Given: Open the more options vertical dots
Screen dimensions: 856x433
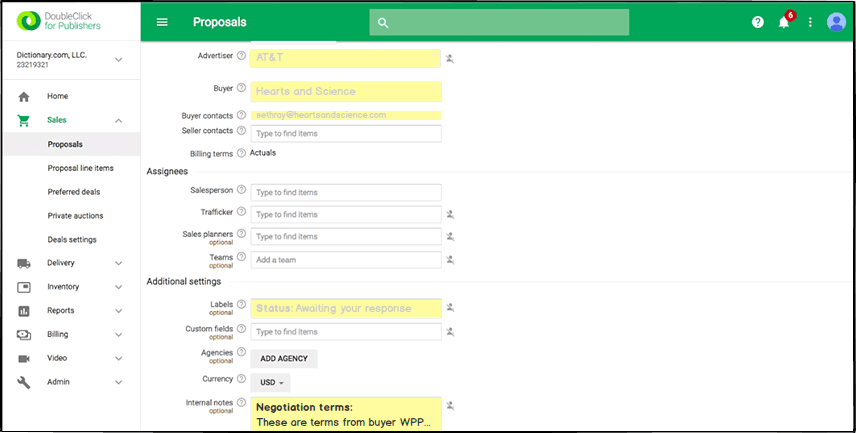Looking at the screenshot, I should [810, 22].
